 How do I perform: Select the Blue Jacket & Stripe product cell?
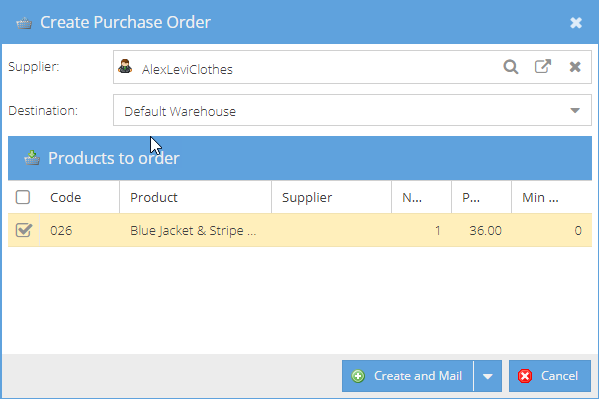195,230
